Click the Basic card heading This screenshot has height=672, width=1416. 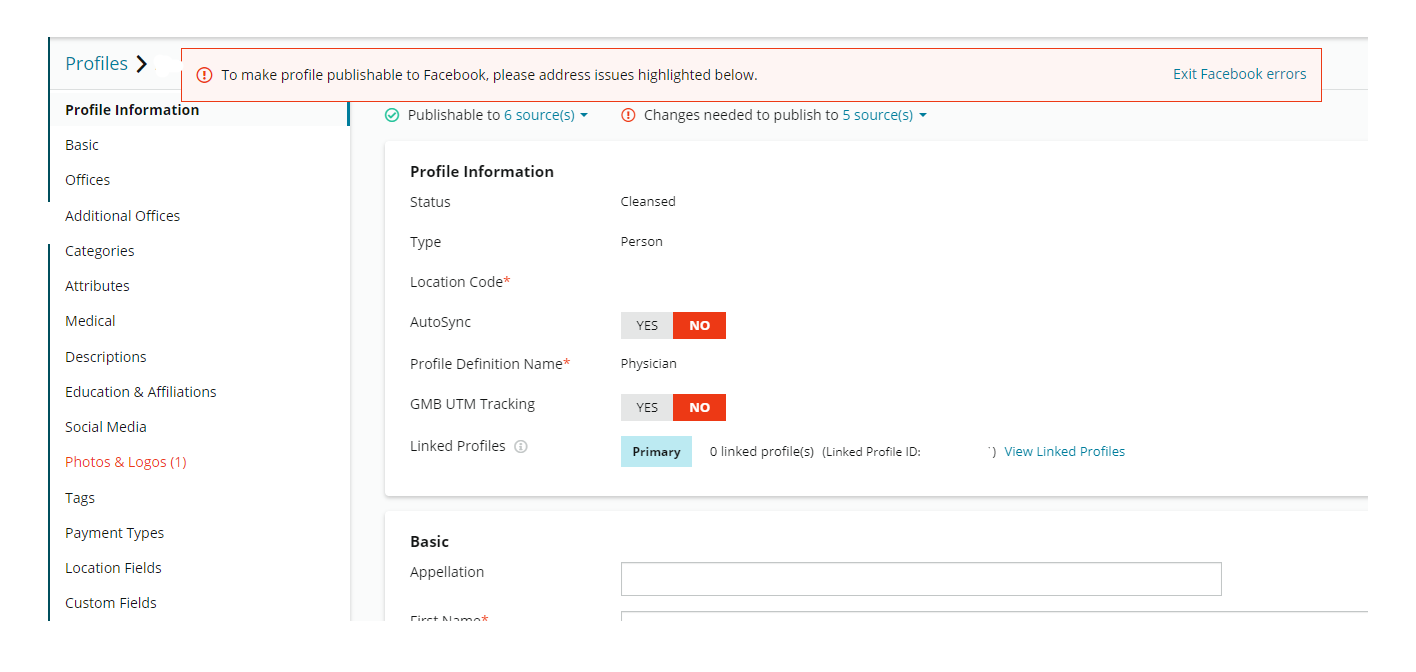pyautogui.click(x=430, y=542)
